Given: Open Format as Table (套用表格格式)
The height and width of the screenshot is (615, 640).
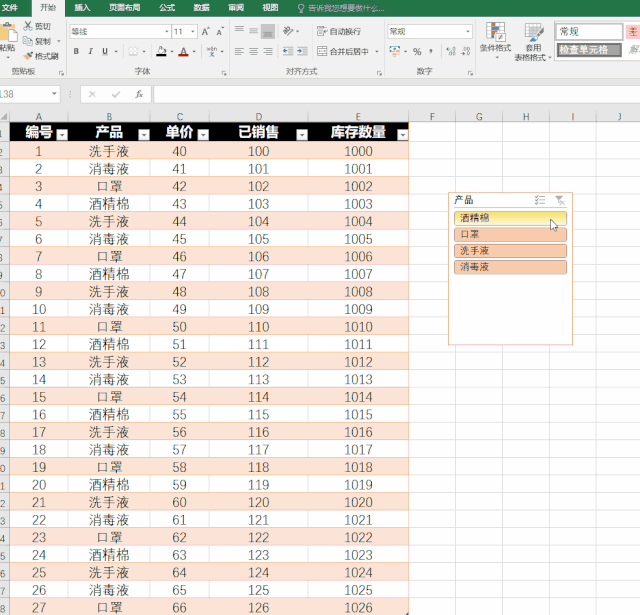Looking at the screenshot, I should click(533, 42).
